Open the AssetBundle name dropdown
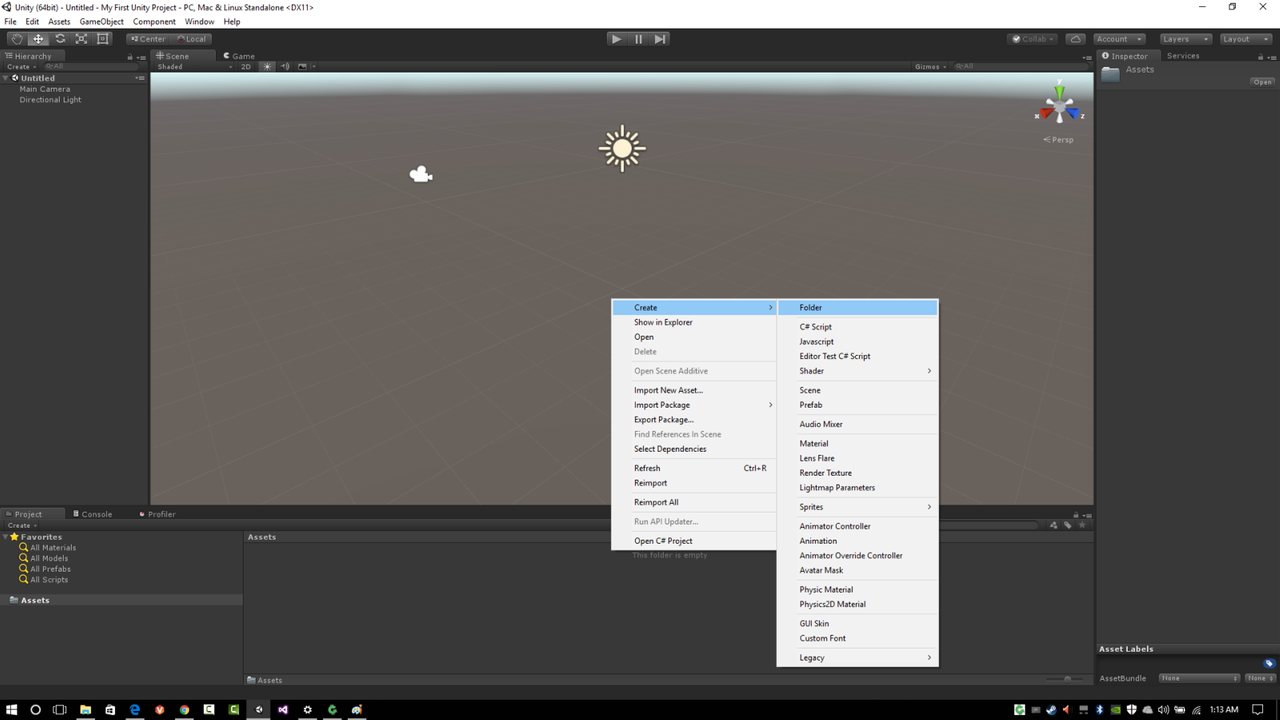Image resolution: width=1280 pixels, height=720 pixels. (x=1199, y=678)
